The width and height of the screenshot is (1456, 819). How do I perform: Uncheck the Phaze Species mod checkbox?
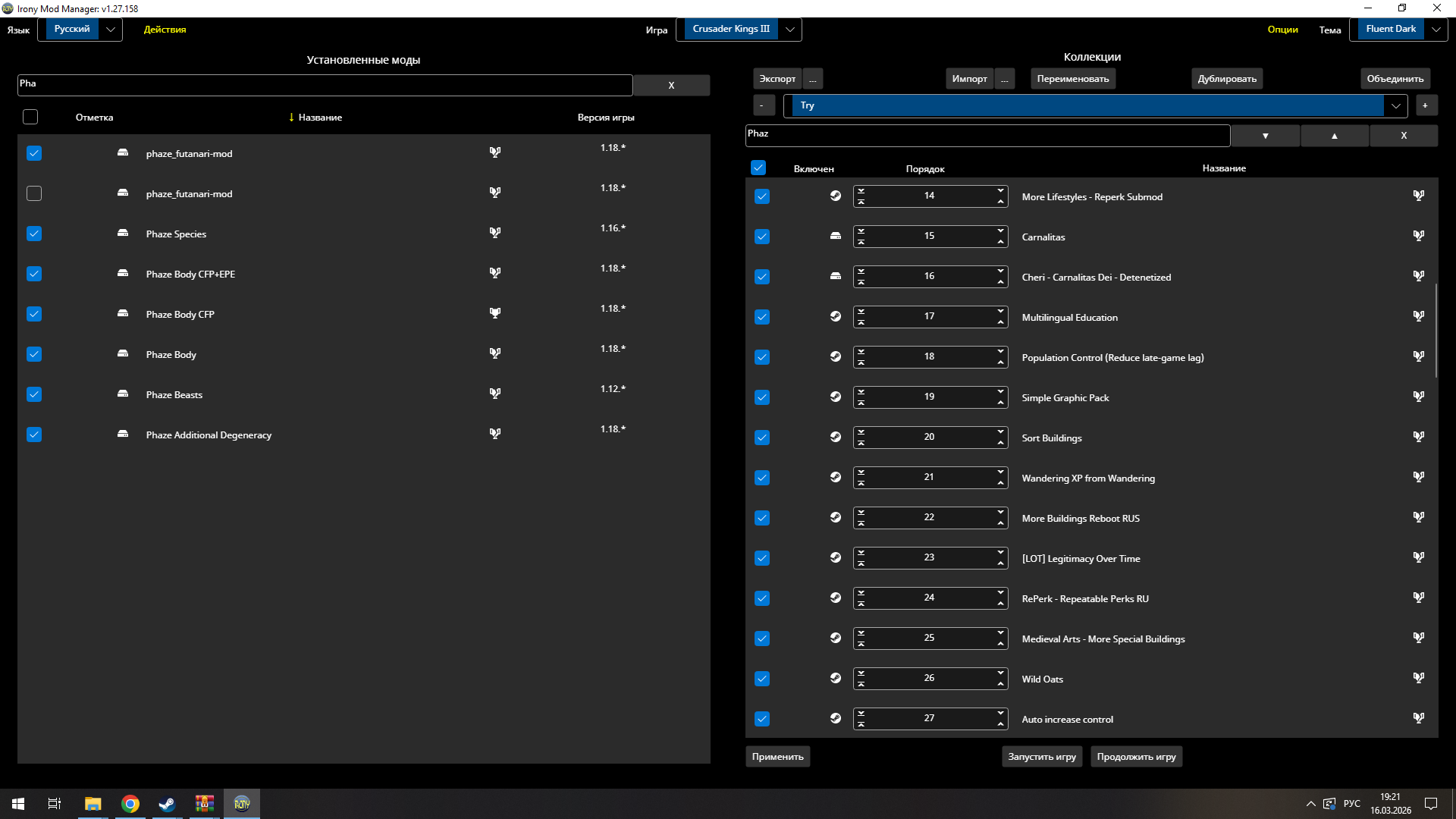pos(34,234)
